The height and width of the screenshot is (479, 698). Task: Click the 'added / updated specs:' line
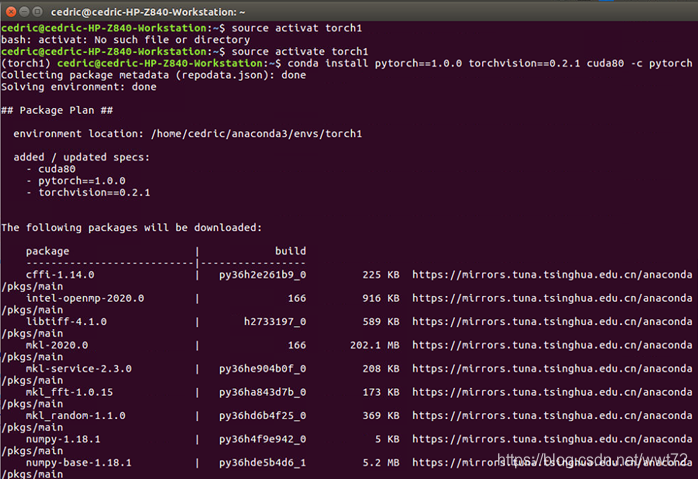(81, 157)
